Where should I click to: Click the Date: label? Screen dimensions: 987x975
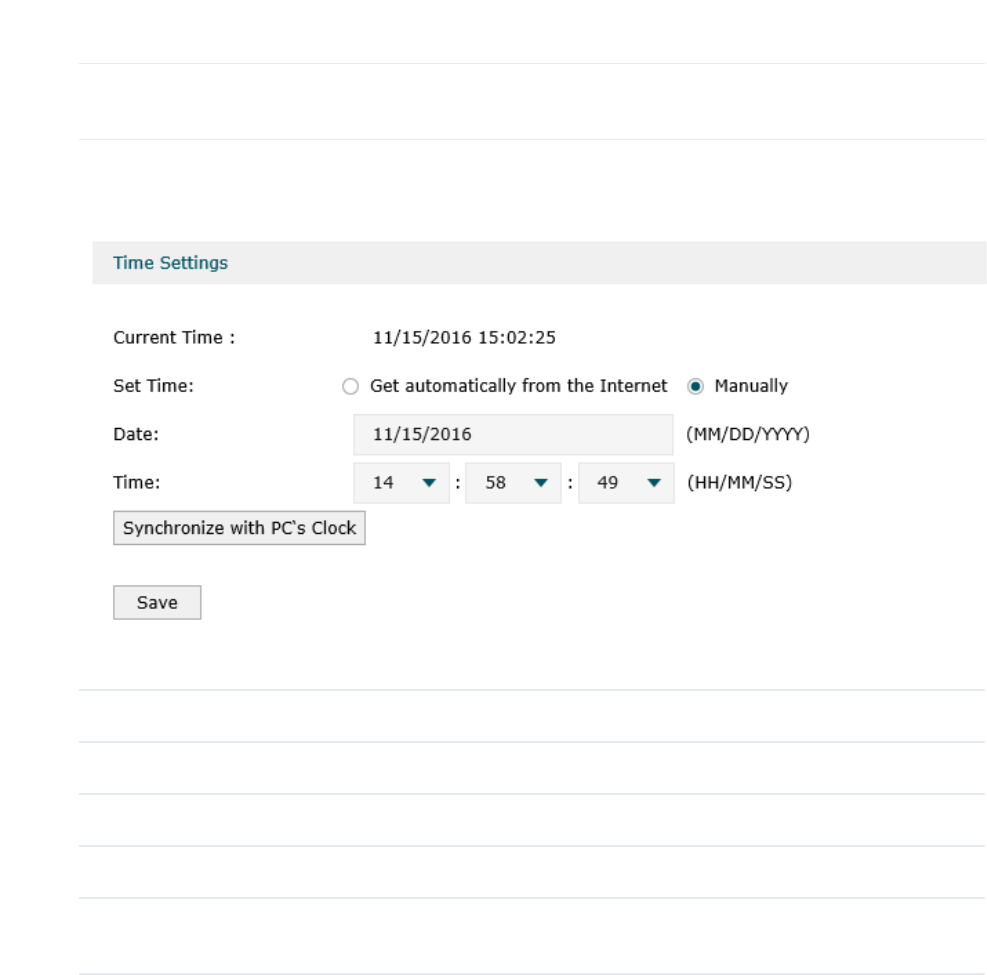136,434
